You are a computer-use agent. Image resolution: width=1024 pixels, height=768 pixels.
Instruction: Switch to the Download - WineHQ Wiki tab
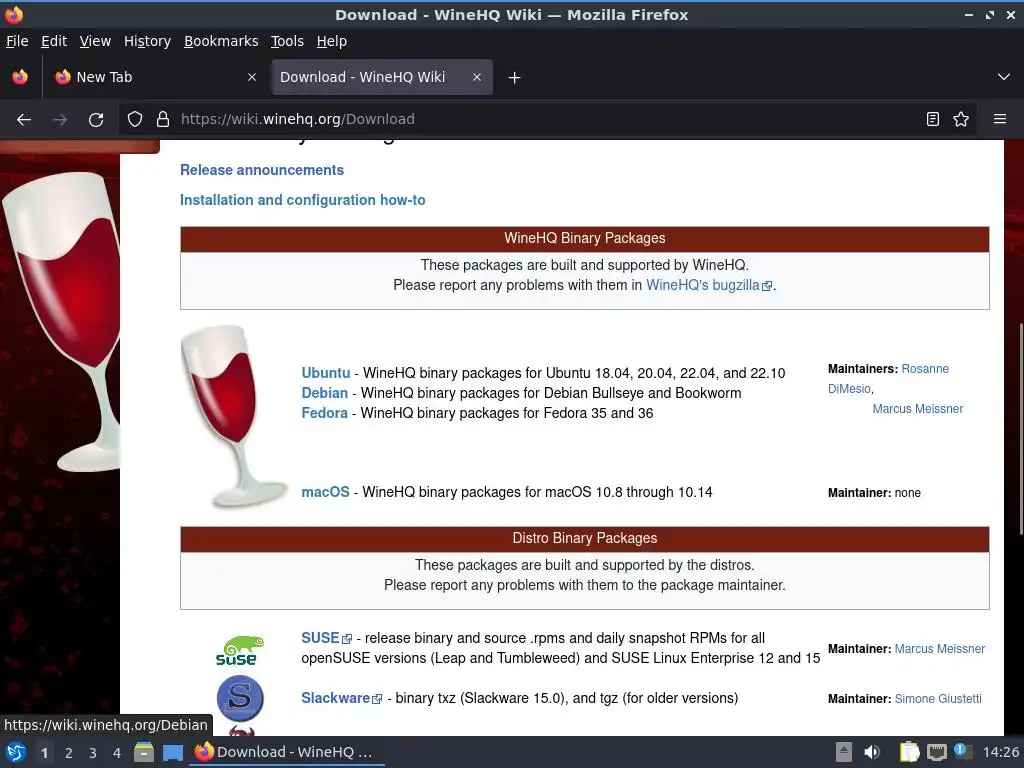coord(382,77)
